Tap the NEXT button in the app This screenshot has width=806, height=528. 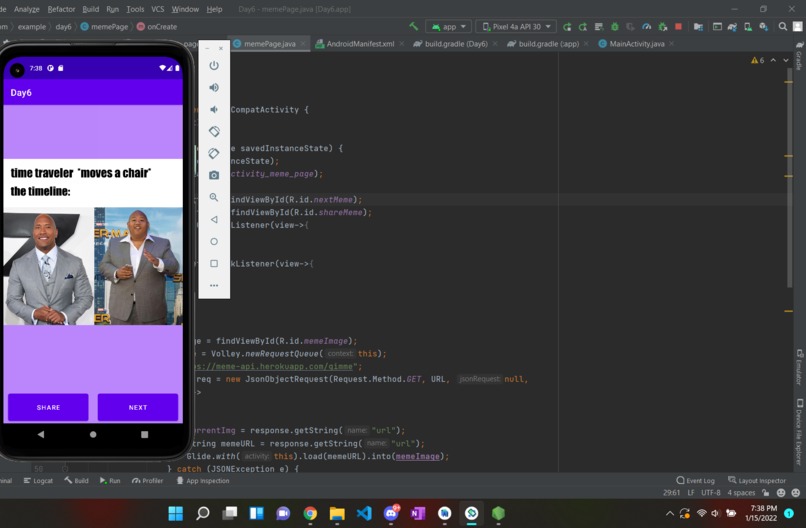pos(138,407)
